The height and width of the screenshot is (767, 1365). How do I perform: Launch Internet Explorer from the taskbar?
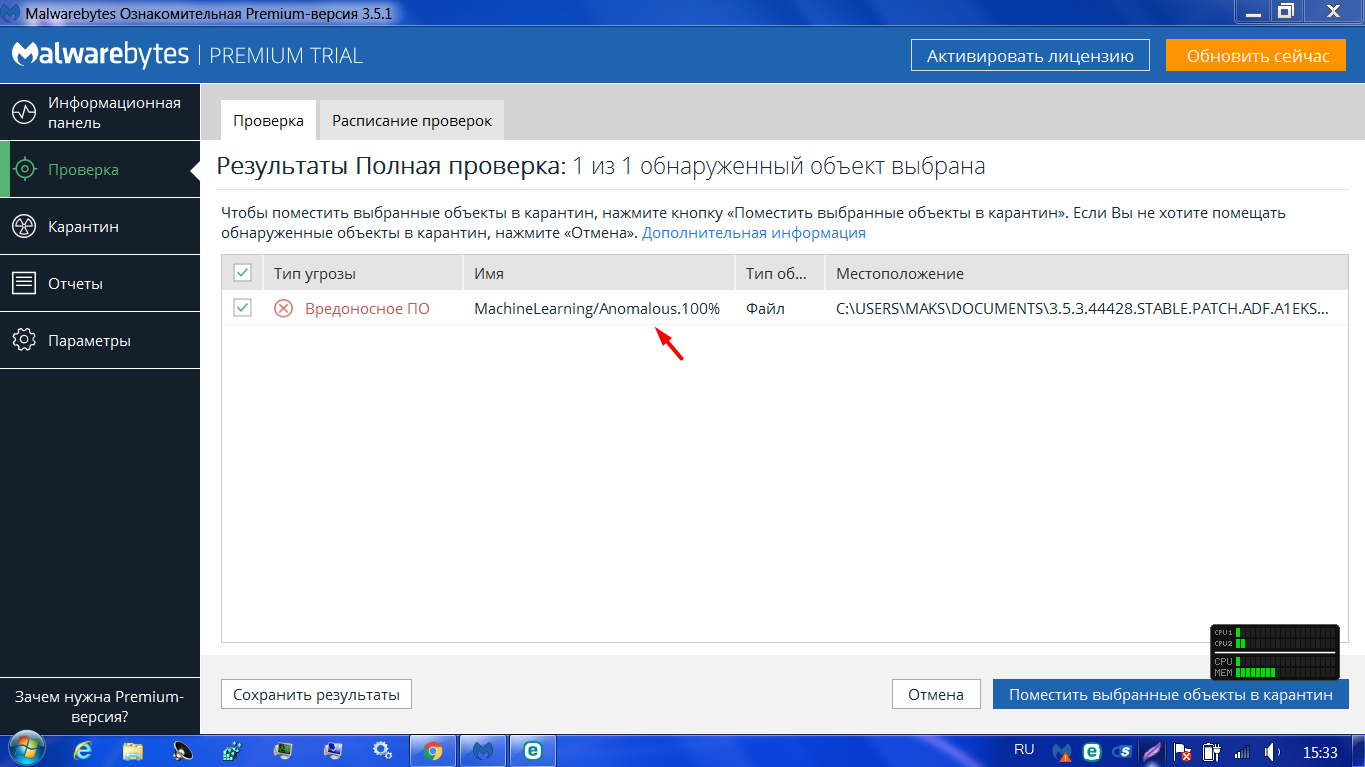(83, 750)
